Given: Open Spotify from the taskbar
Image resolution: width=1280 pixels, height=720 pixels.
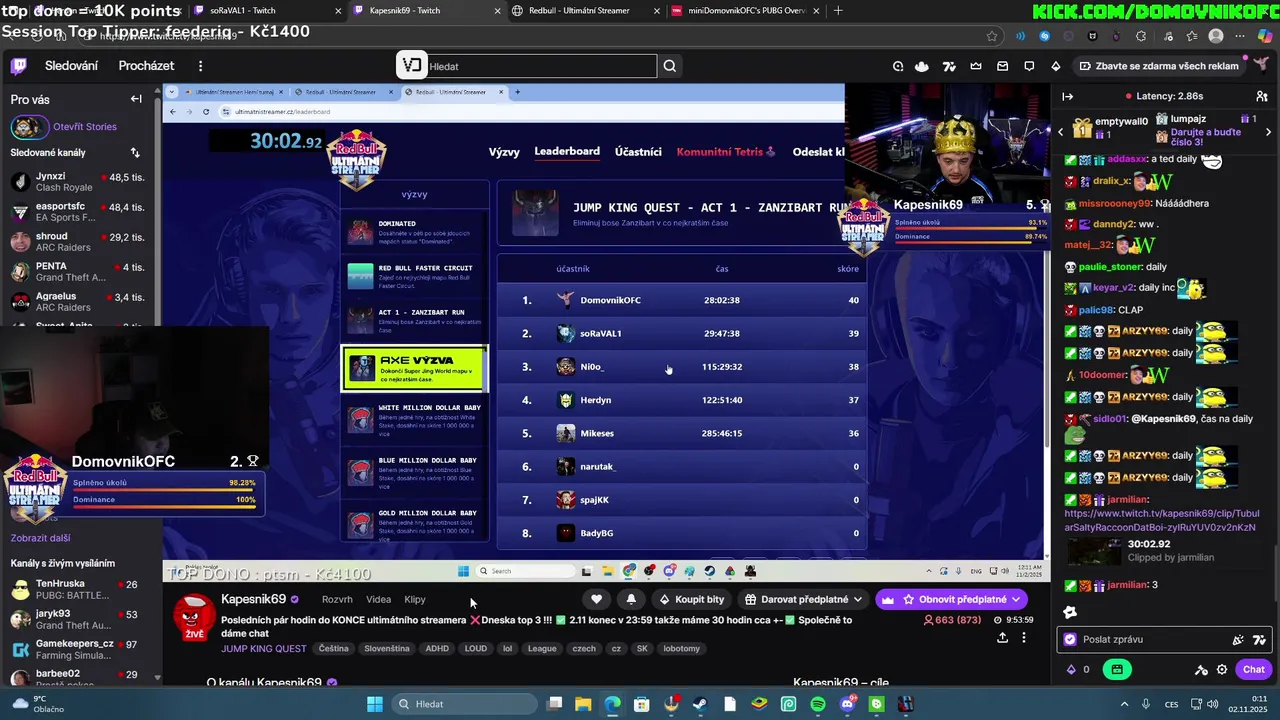Looking at the screenshot, I should pyautogui.click(x=818, y=704).
